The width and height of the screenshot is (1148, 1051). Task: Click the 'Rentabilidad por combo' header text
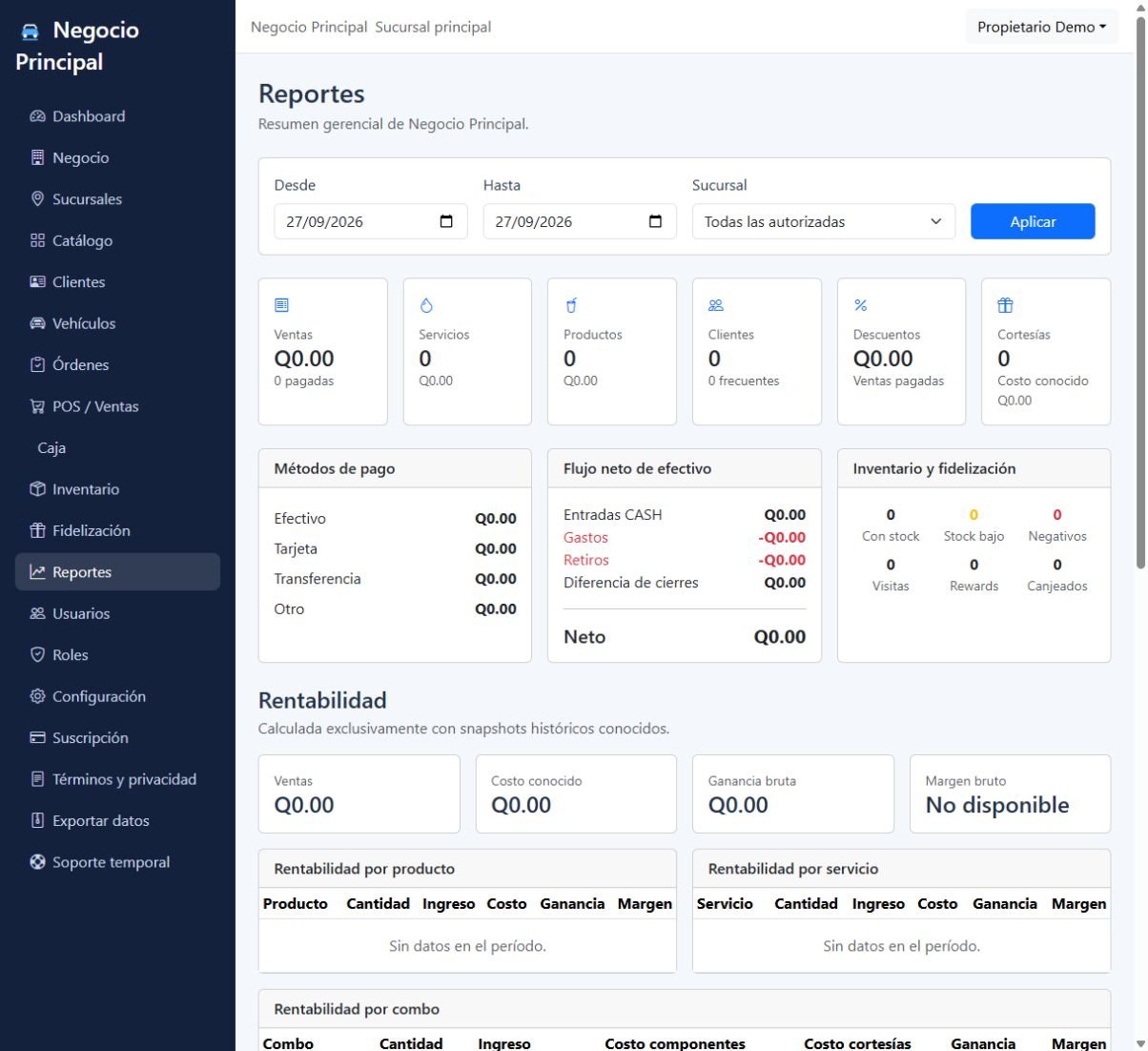pos(357,1009)
